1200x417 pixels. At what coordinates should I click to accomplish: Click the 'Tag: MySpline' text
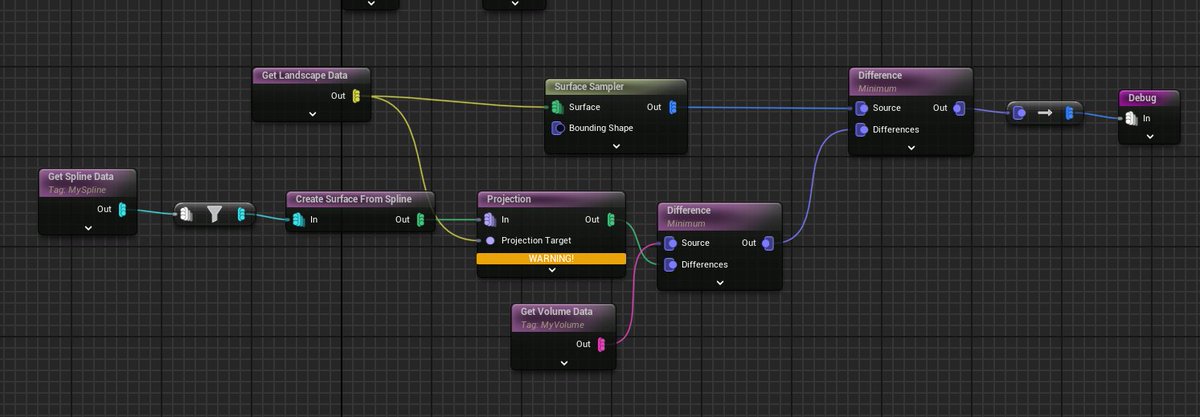click(77, 189)
